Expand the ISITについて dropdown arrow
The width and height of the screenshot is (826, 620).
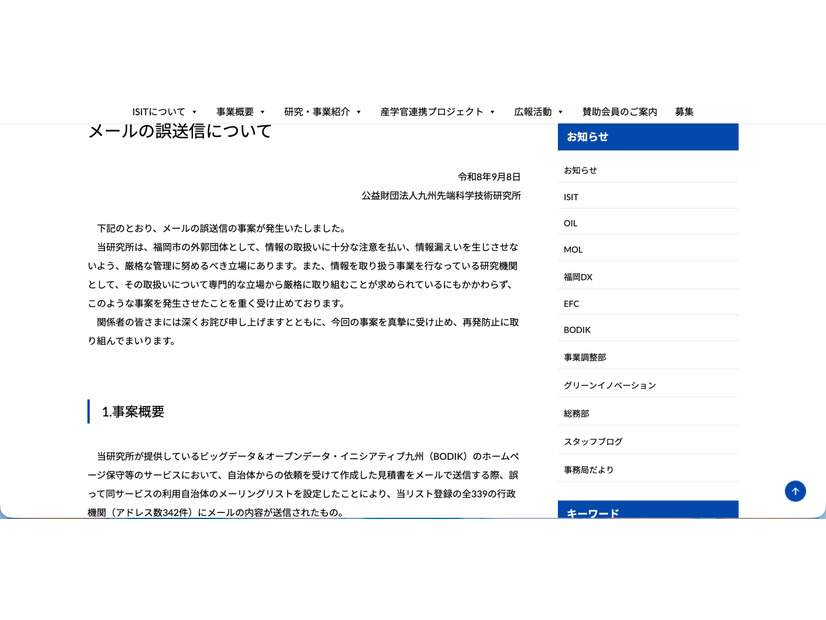pyautogui.click(x=194, y=112)
